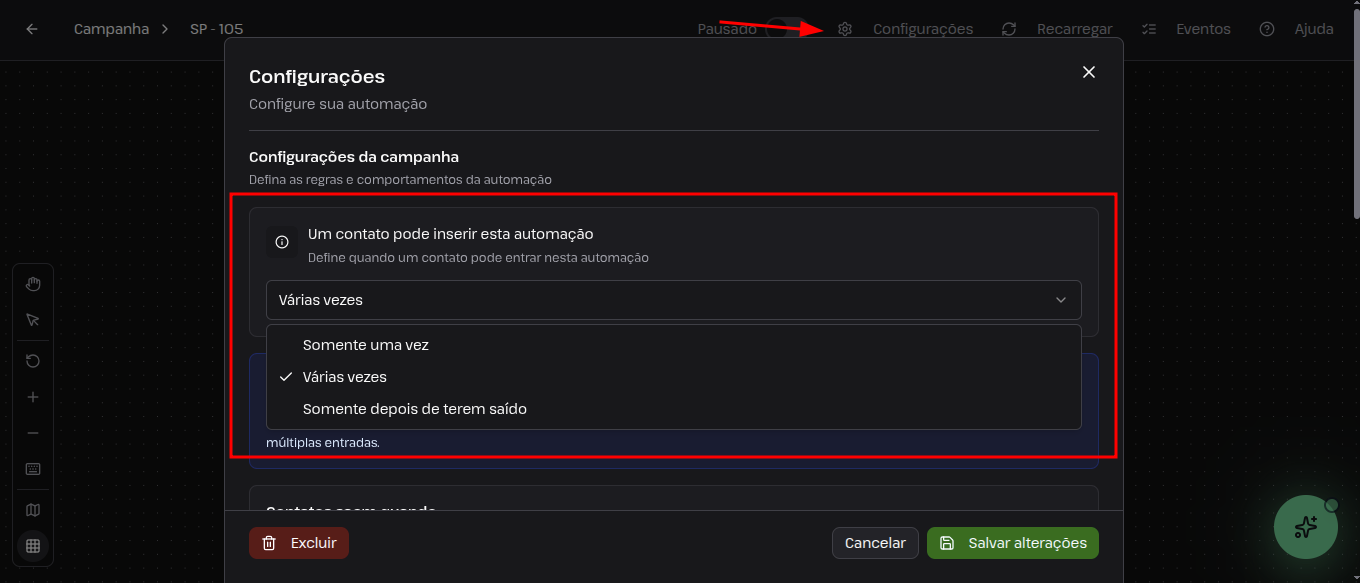The height and width of the screenshot is (583, 1360).
Task: Toggle the minimap icon
Action: click(33, 510)
